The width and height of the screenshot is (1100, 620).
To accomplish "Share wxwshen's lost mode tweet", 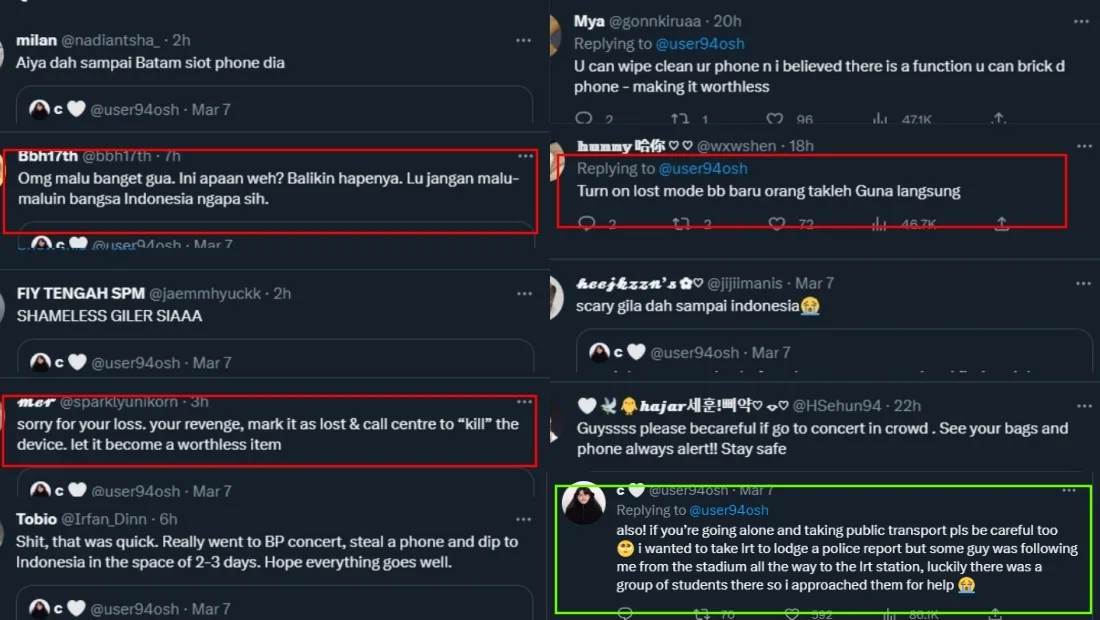I will coord(1002,225).
